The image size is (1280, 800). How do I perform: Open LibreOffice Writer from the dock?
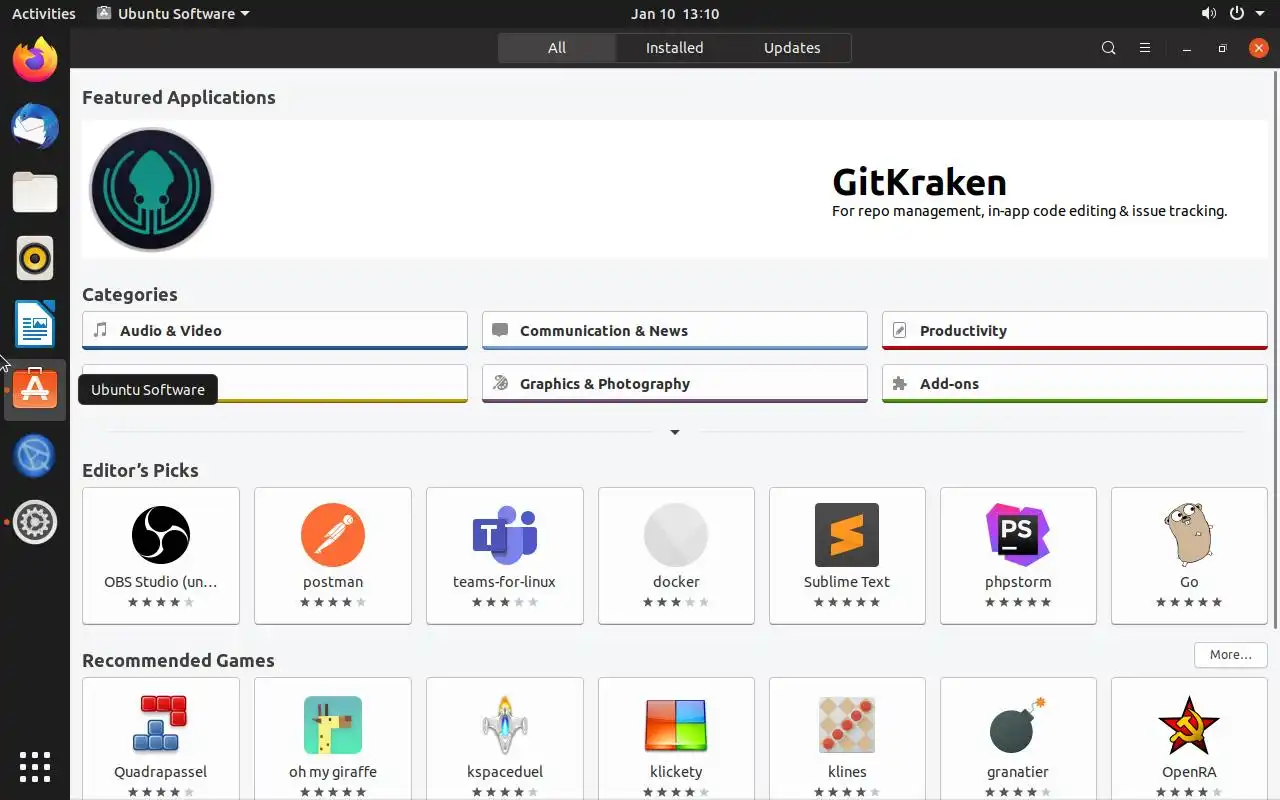(35, 324)
